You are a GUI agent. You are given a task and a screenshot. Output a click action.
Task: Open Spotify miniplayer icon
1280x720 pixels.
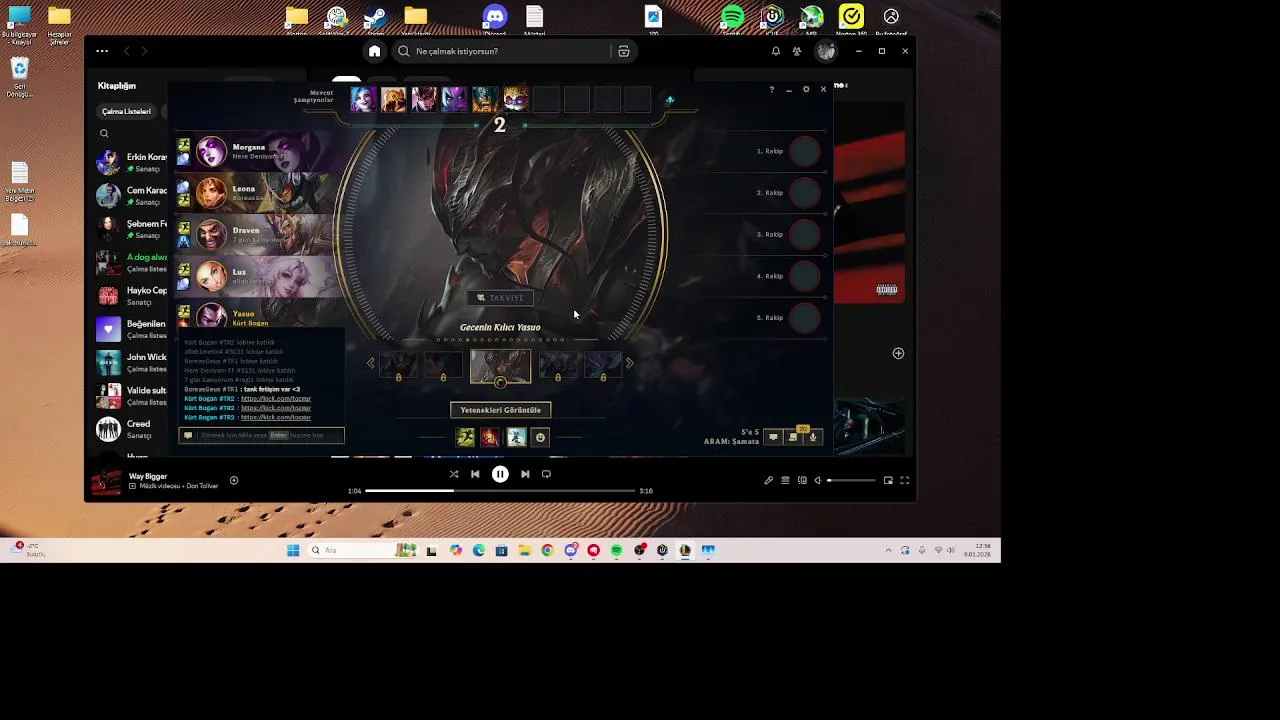coord(888,480)
